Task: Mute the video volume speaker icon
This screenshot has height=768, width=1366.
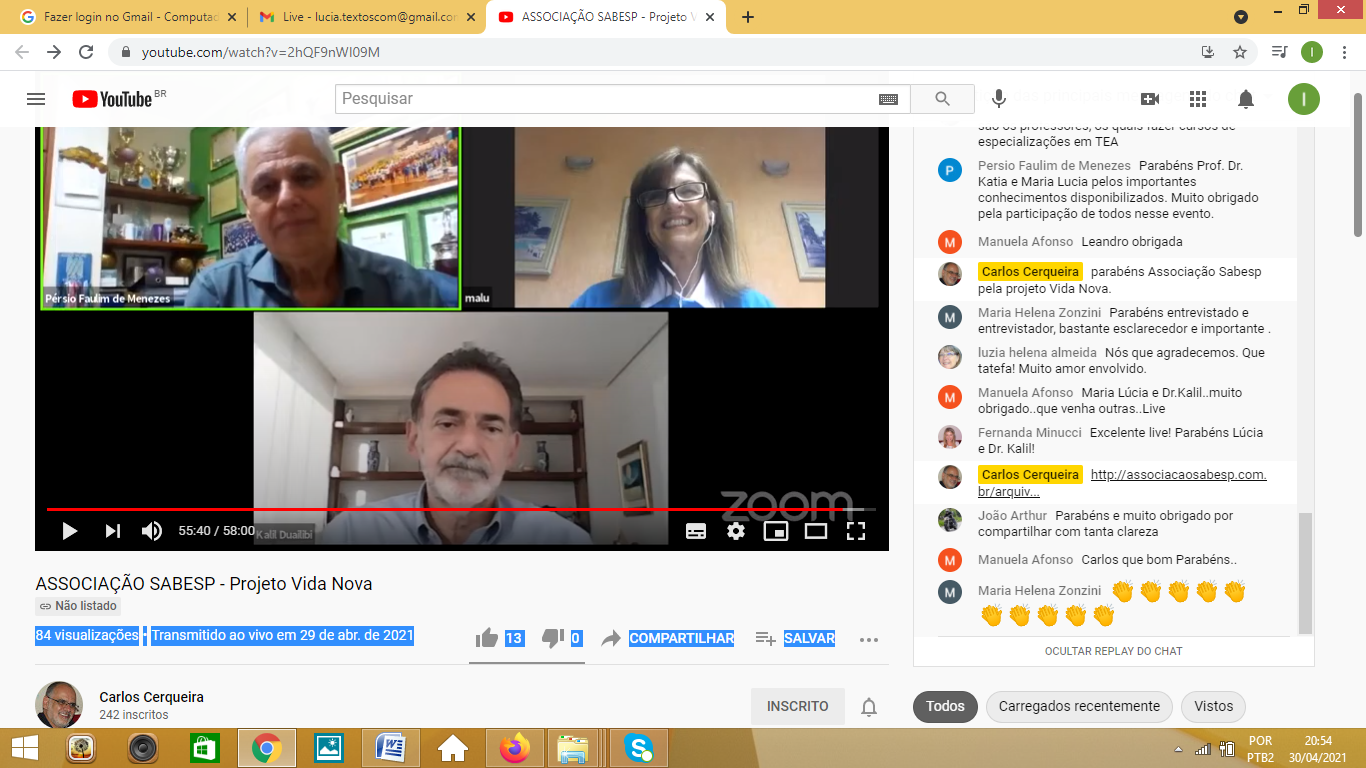Action: [152, 531]
